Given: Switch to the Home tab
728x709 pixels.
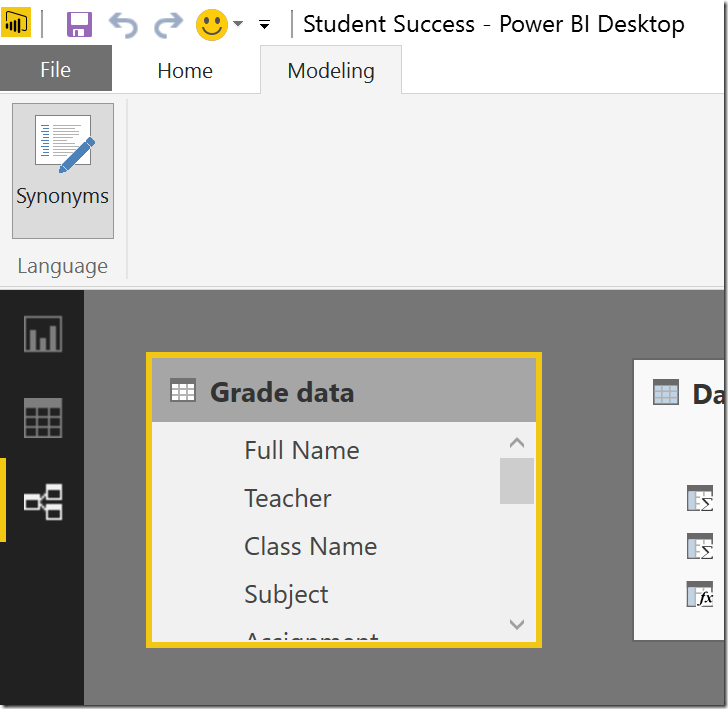Looking at the screenshot, I should (x=185, y=70).
